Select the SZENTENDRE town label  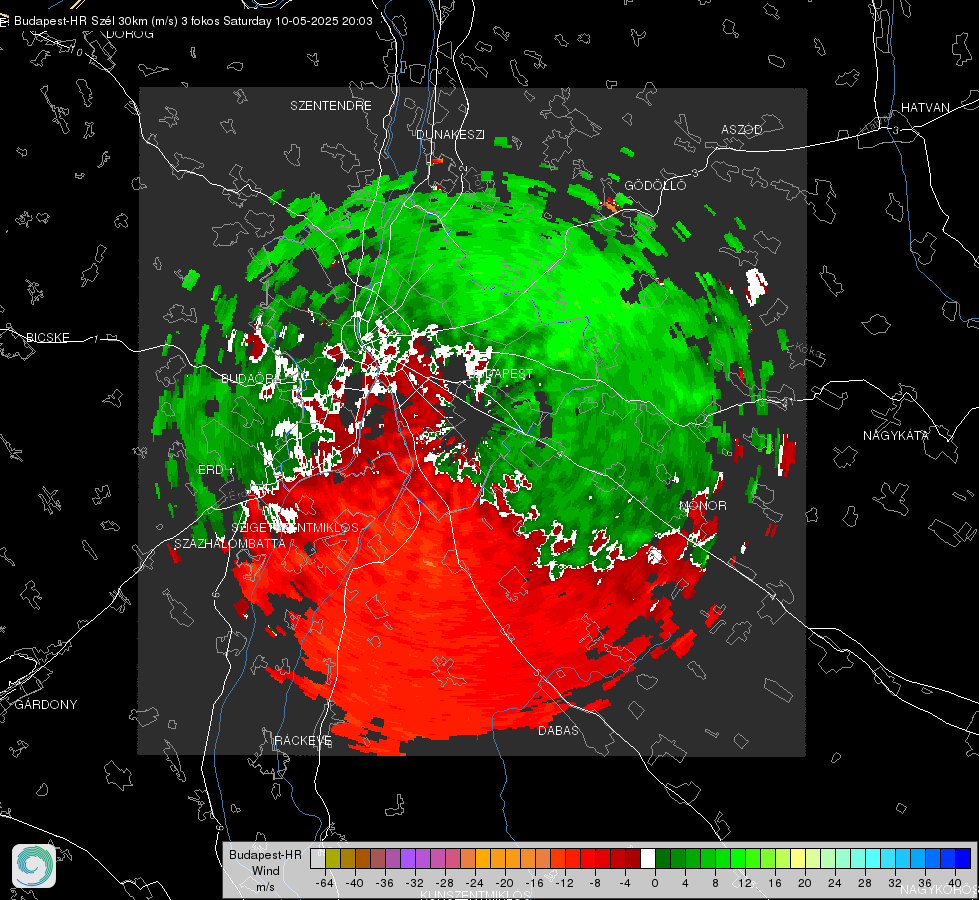331,106
